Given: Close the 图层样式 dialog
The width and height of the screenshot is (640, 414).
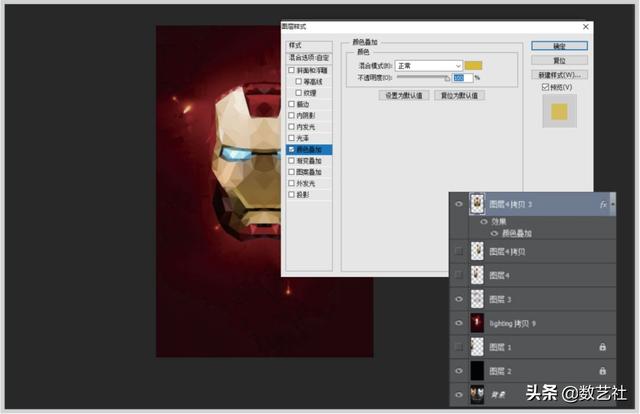Looking at the screenshot, I should pos(586,27).
